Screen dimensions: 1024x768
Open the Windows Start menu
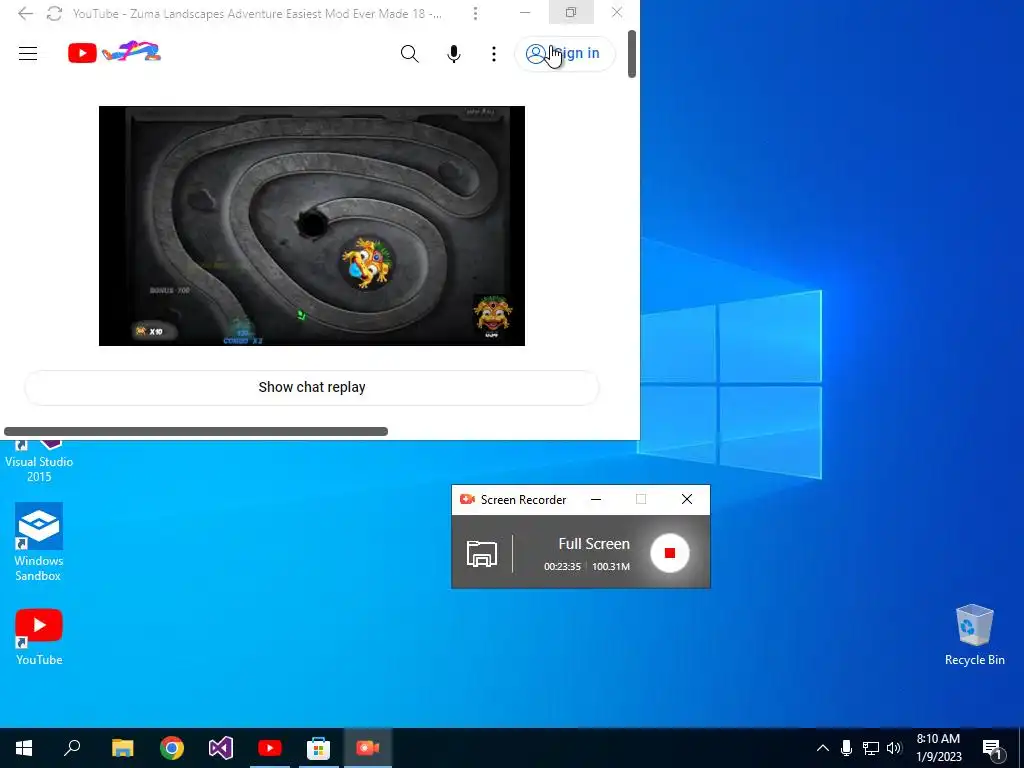click(x=24, y=748)
